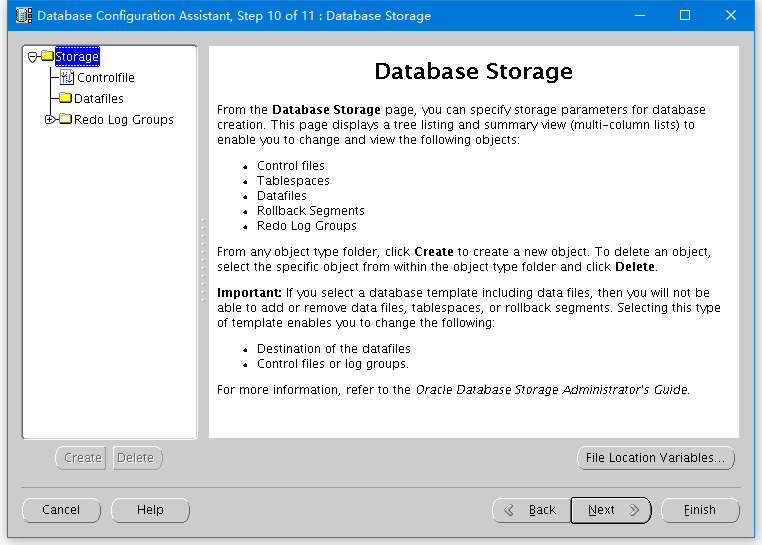
Task: Click the Controlfile document icon
Action: coord(67,77)
